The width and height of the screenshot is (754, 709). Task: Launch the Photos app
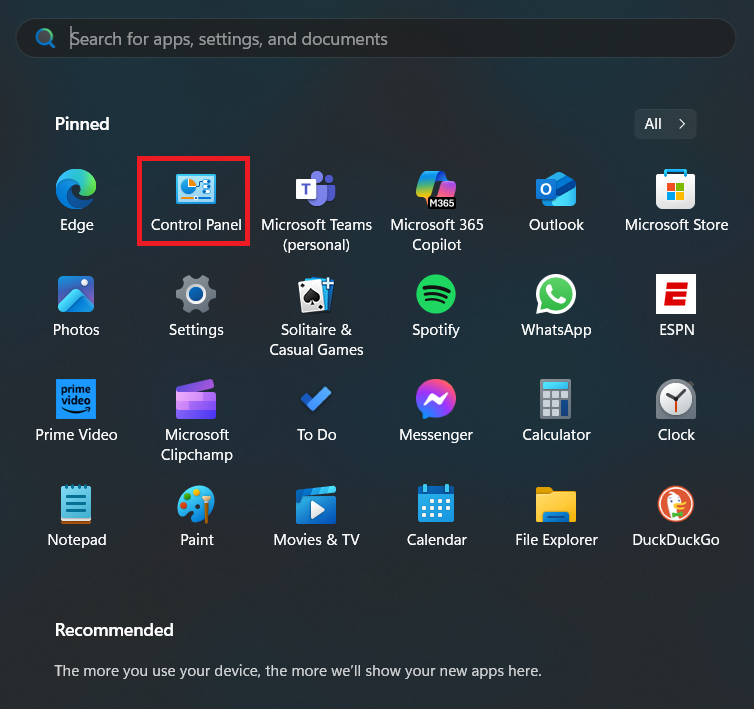pyautogui.click(x=76, y=305)
